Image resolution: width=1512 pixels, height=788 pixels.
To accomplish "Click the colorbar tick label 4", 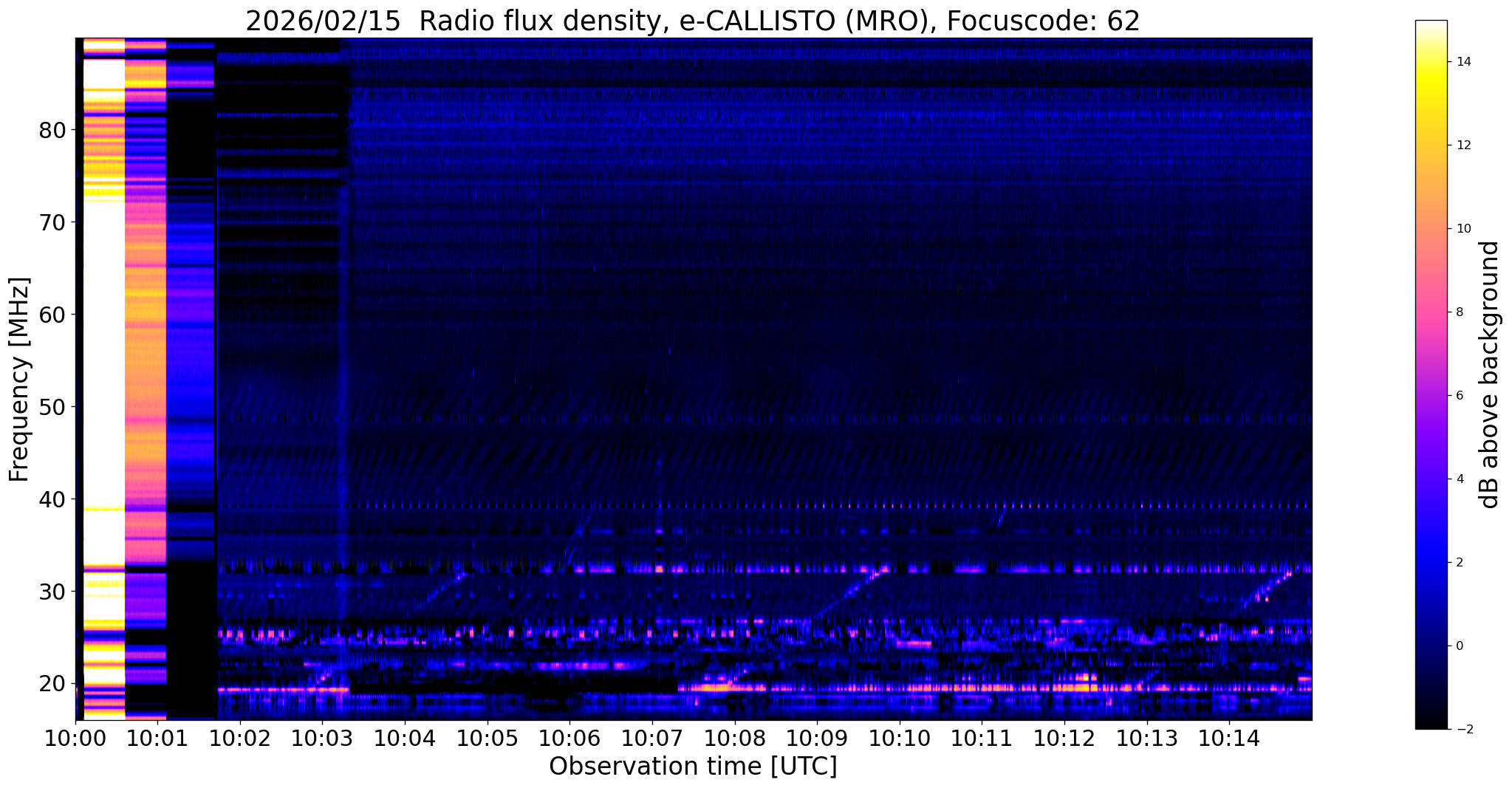I will (1459, 479).
